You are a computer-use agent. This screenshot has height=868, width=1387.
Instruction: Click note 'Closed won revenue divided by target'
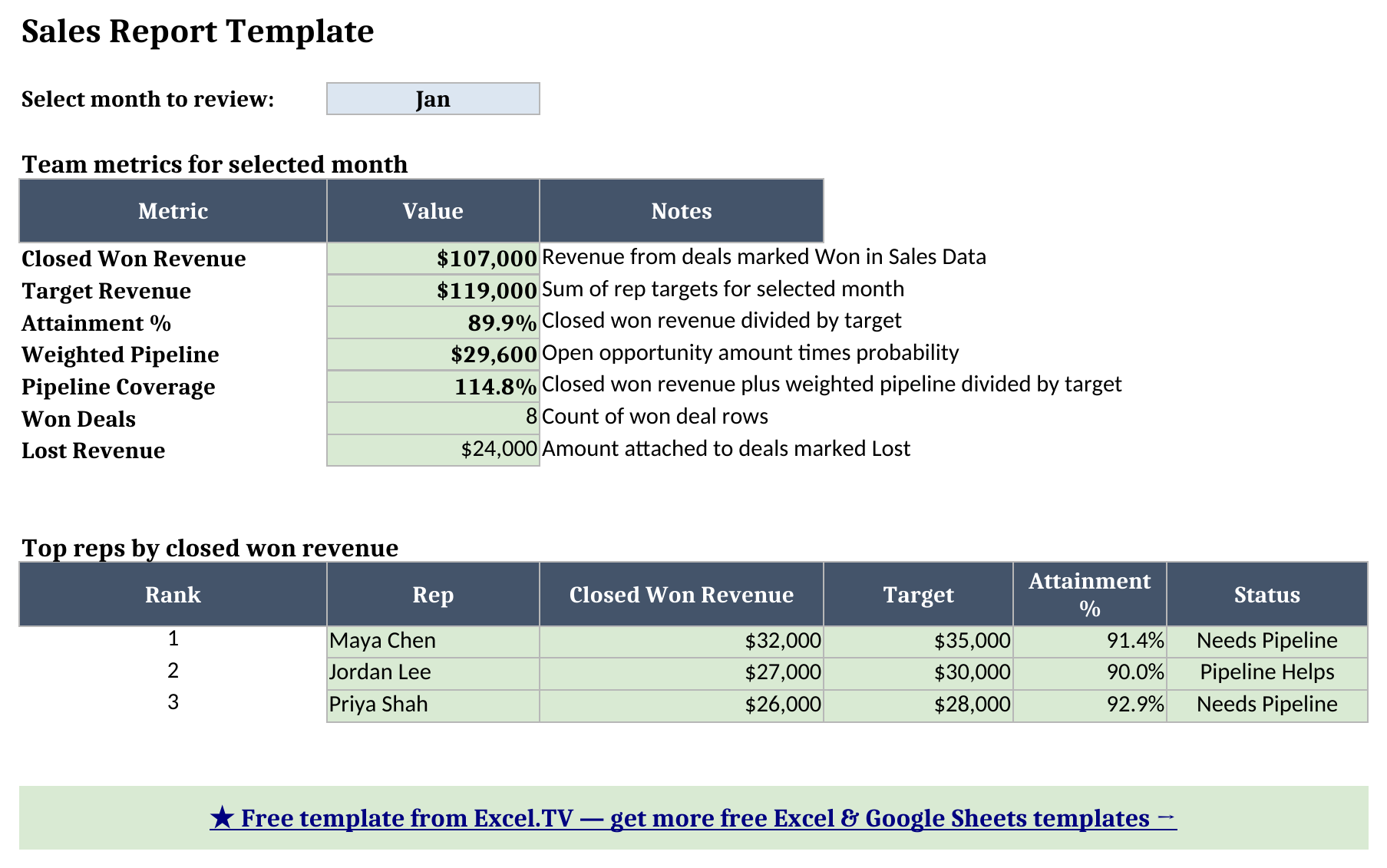click(722, 321)
